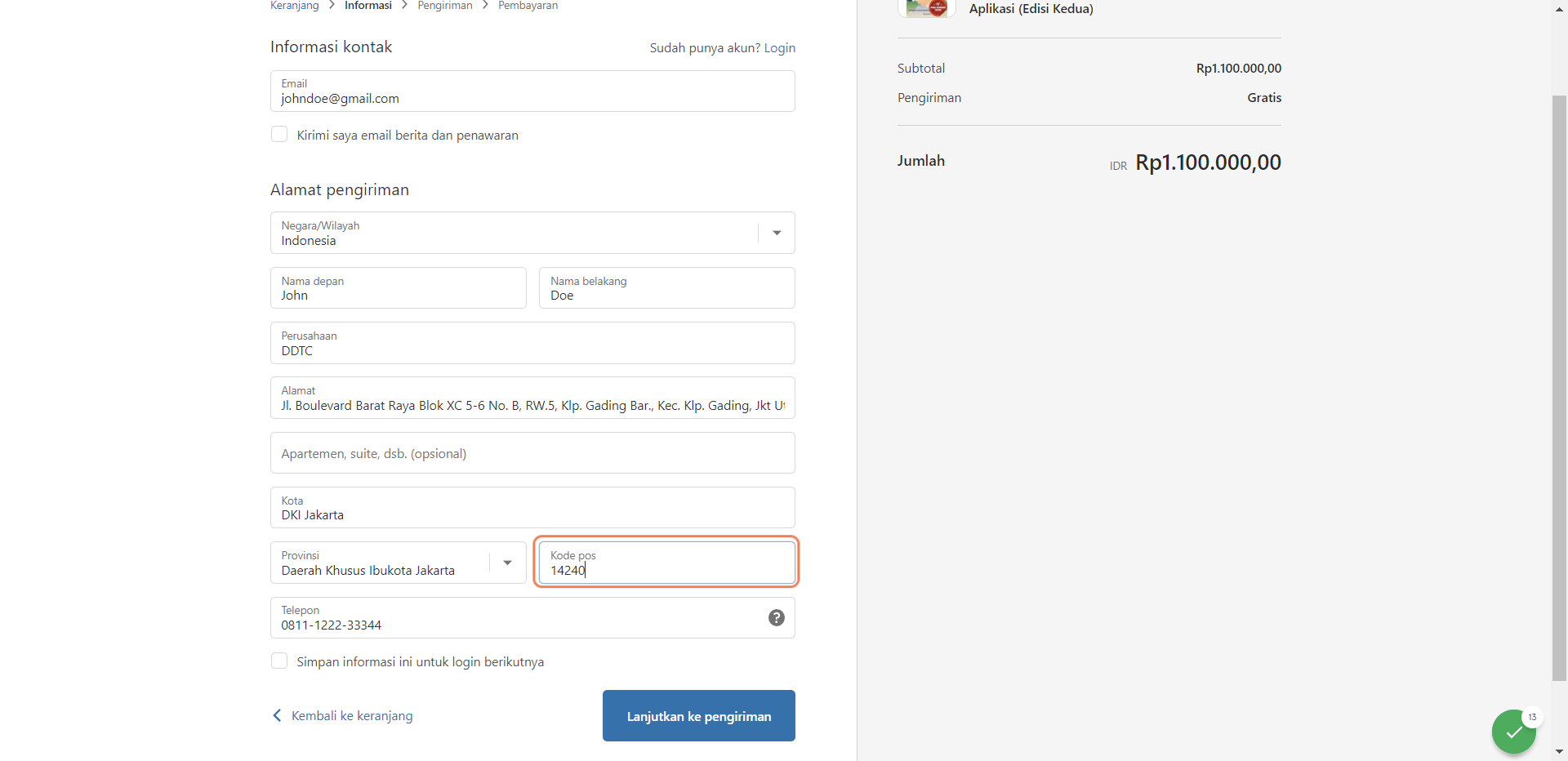Expand the Provinsi dropdown
Screen dimensions: 1568x761
pyautogui.click(x=398, y=563)
